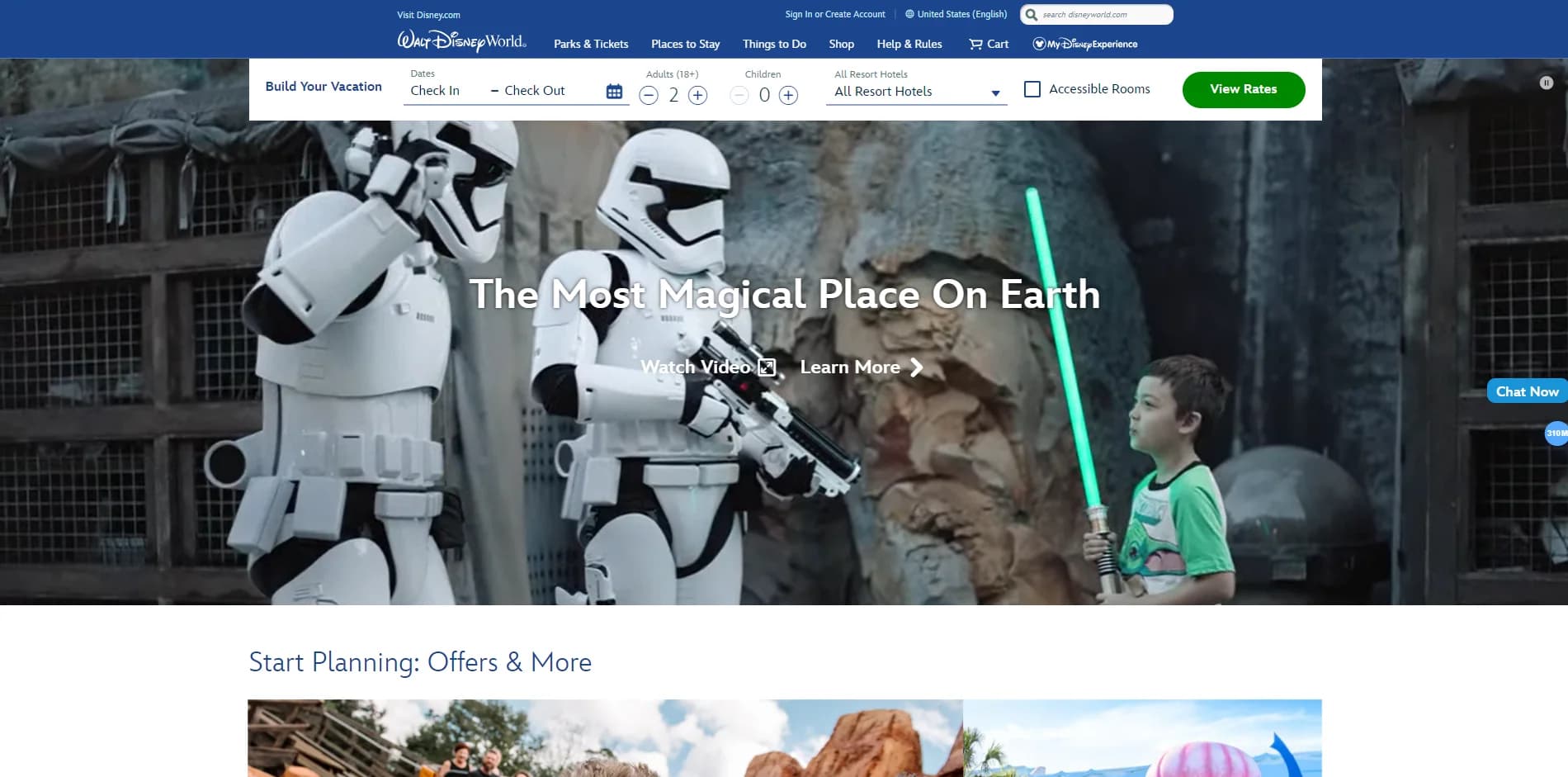Toggle the Accessible Rooms checkbox
Viewport: 1568px width, 777px height.
click(1032, 88)
